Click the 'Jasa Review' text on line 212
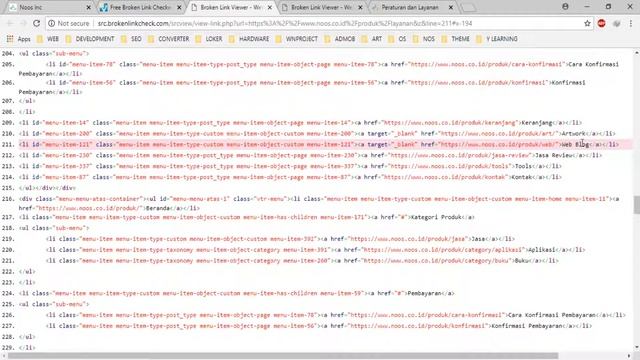Image resolution: width=640 pixels, height=360 pixels. [x=554, y=156]
